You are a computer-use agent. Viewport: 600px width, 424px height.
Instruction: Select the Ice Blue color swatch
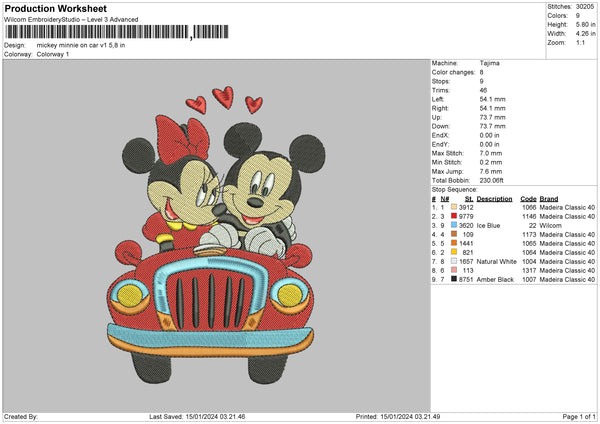pyautogui.click(x=453, y=225)
